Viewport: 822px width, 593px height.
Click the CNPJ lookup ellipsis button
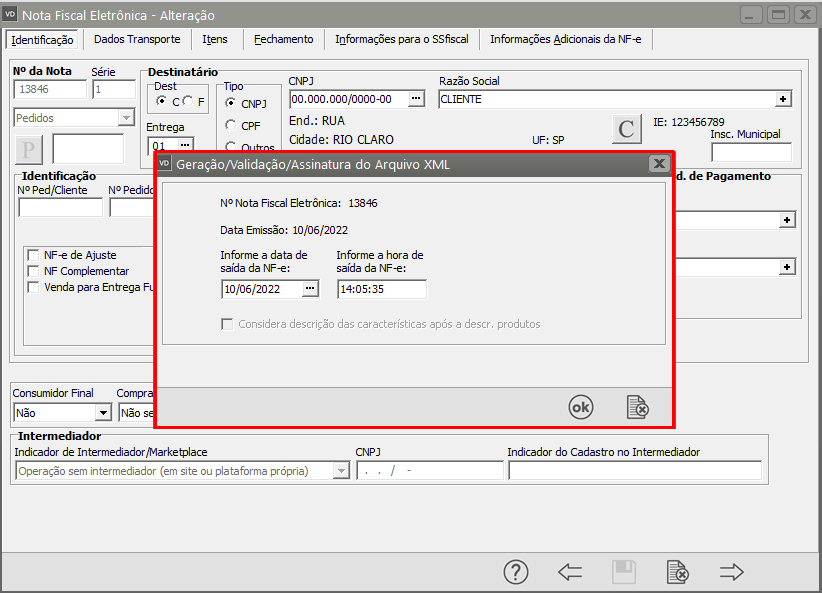point(417,99)
